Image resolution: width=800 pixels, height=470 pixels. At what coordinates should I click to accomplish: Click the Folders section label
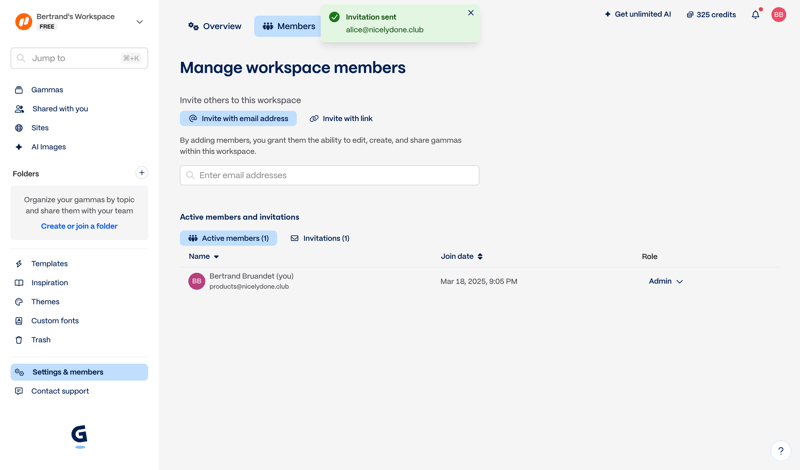(x=26, y=174)
